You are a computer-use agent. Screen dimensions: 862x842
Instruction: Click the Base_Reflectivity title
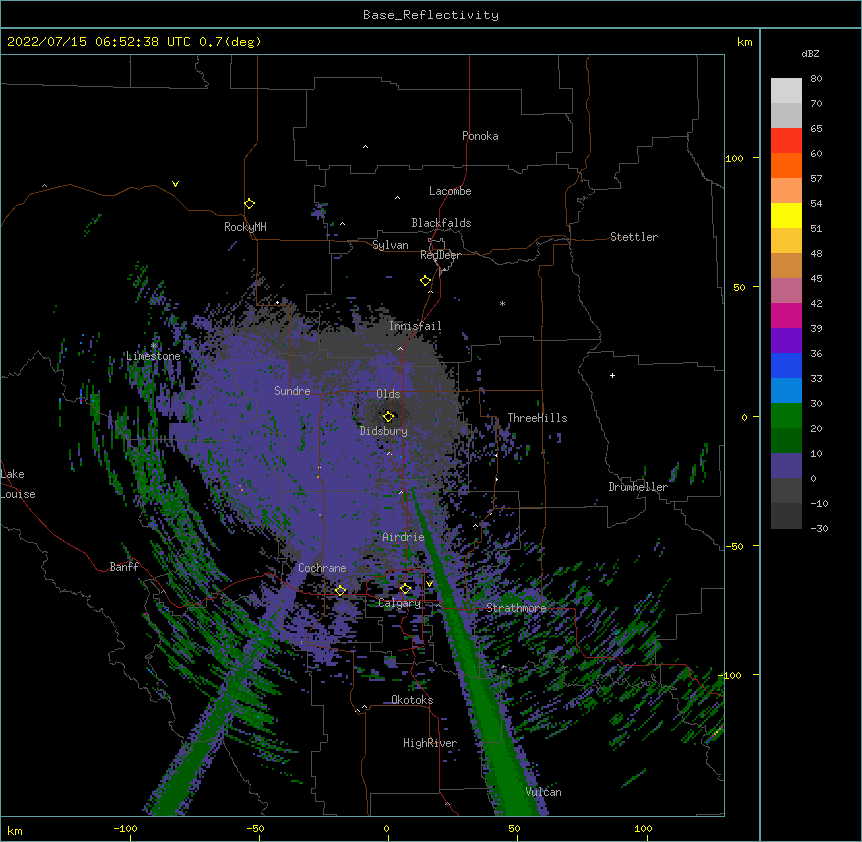(431, 15)
